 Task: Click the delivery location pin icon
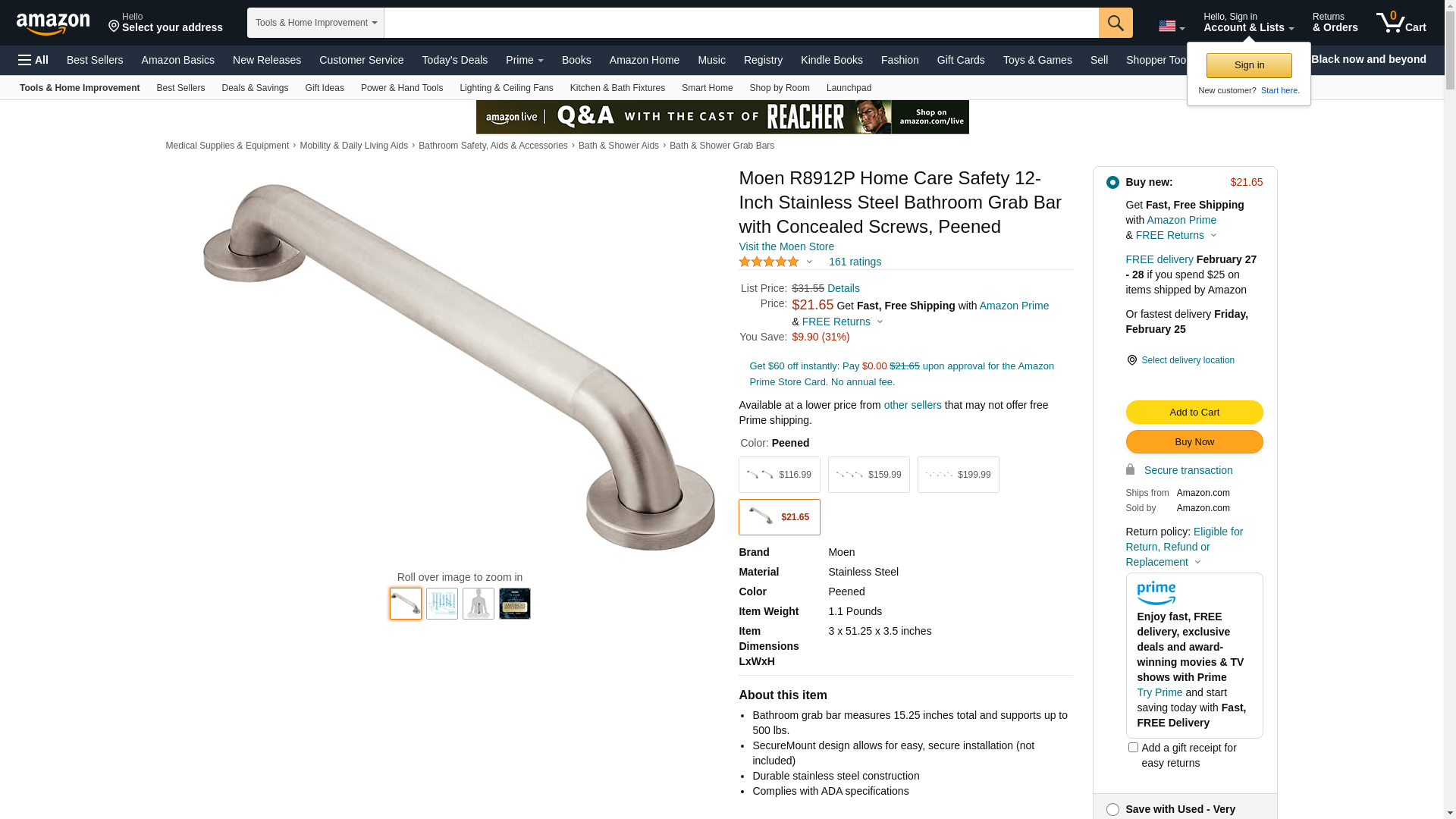(1131, 360)
